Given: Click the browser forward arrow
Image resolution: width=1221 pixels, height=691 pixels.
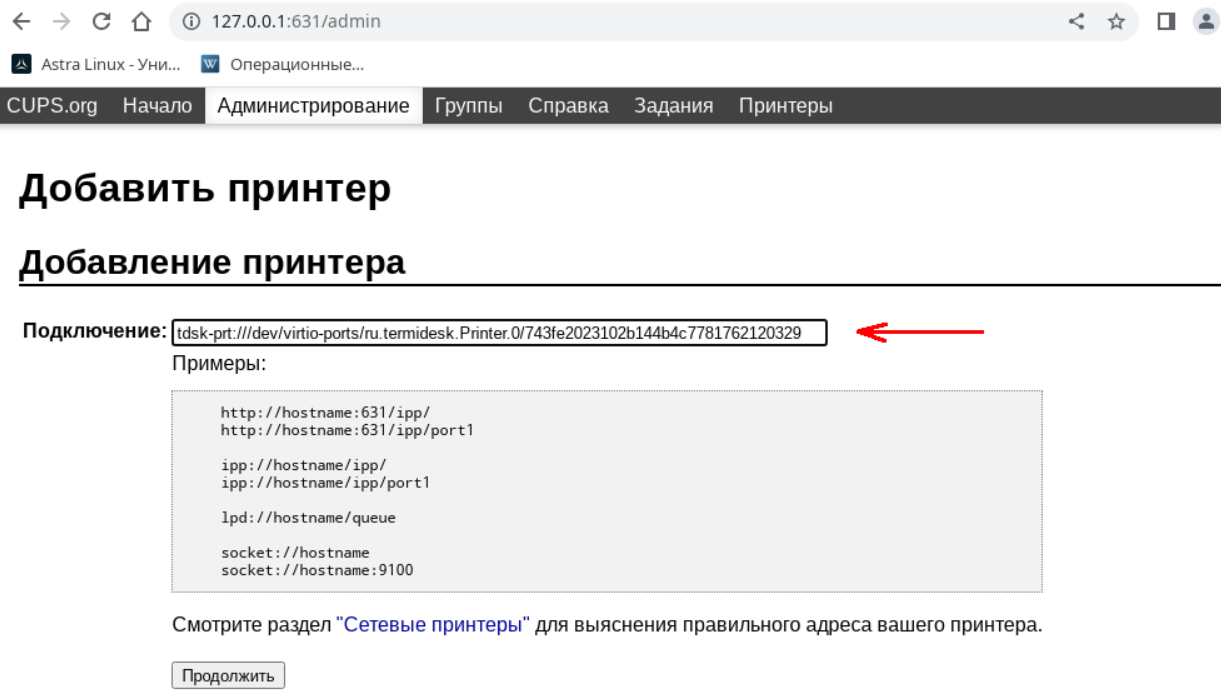Looking at the screenshot, I should tap(60, 21).
